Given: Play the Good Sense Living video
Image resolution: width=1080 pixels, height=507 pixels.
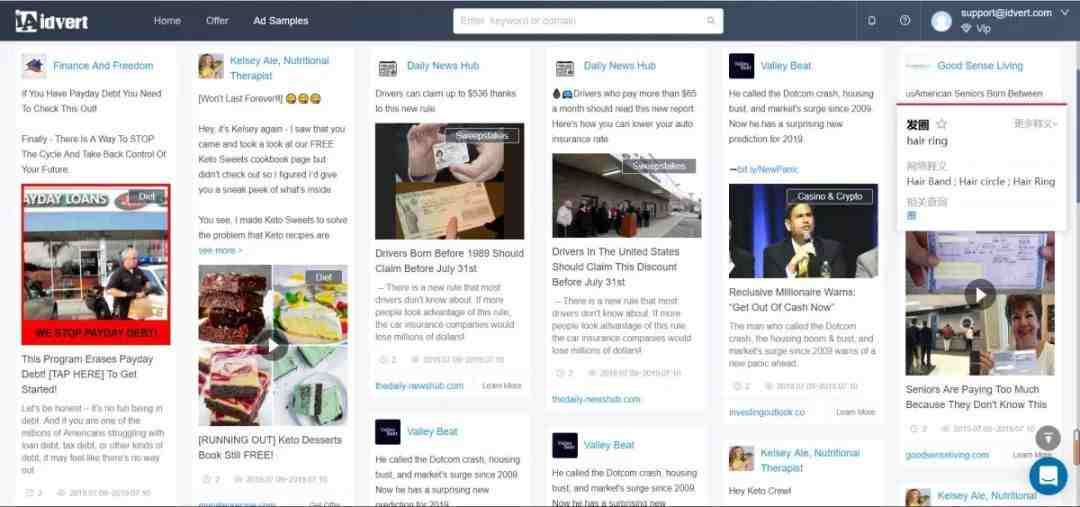Looking at the screenshot, I should (979, 295).
